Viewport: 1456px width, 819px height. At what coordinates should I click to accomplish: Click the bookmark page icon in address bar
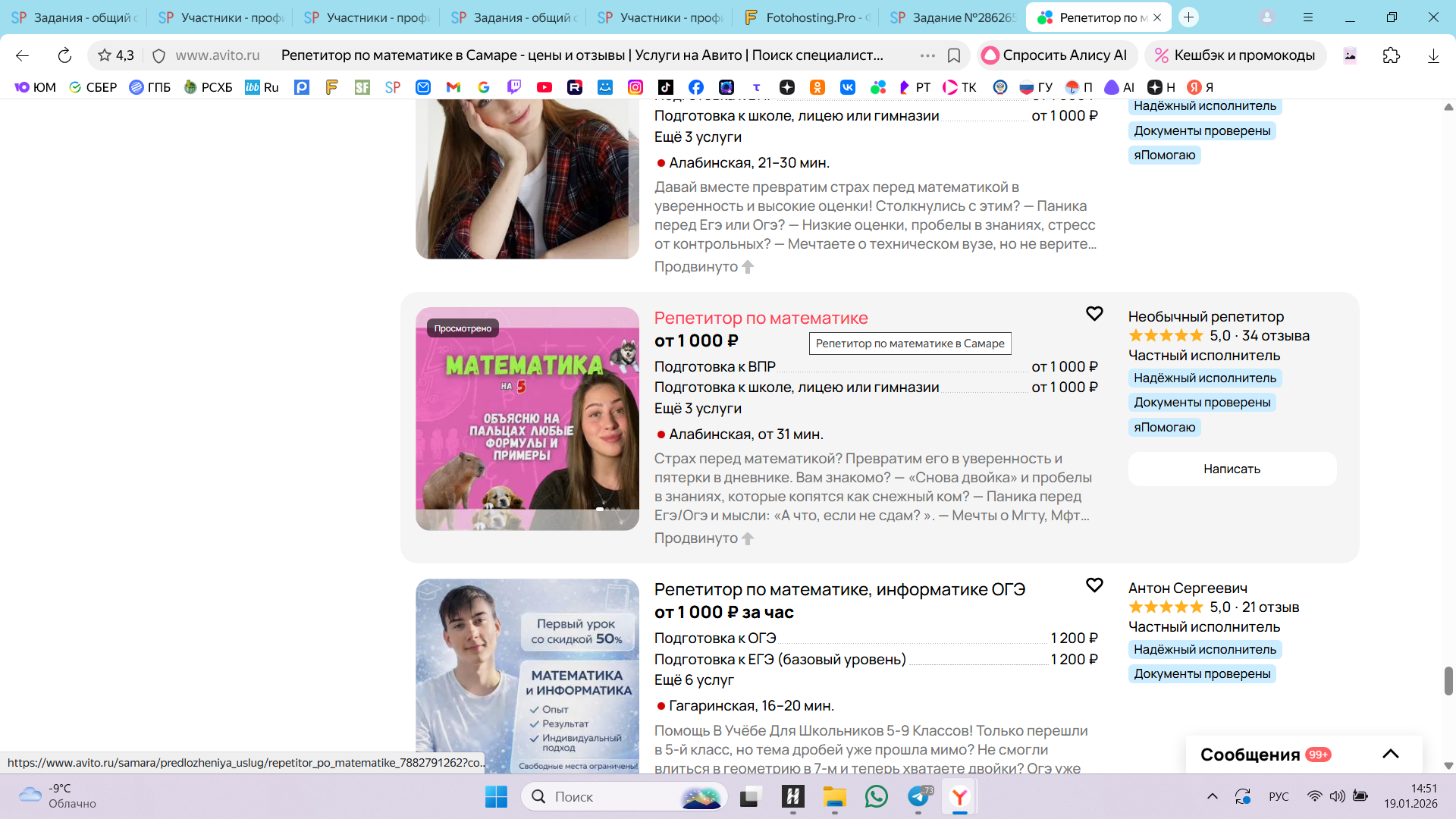[954, 55]
